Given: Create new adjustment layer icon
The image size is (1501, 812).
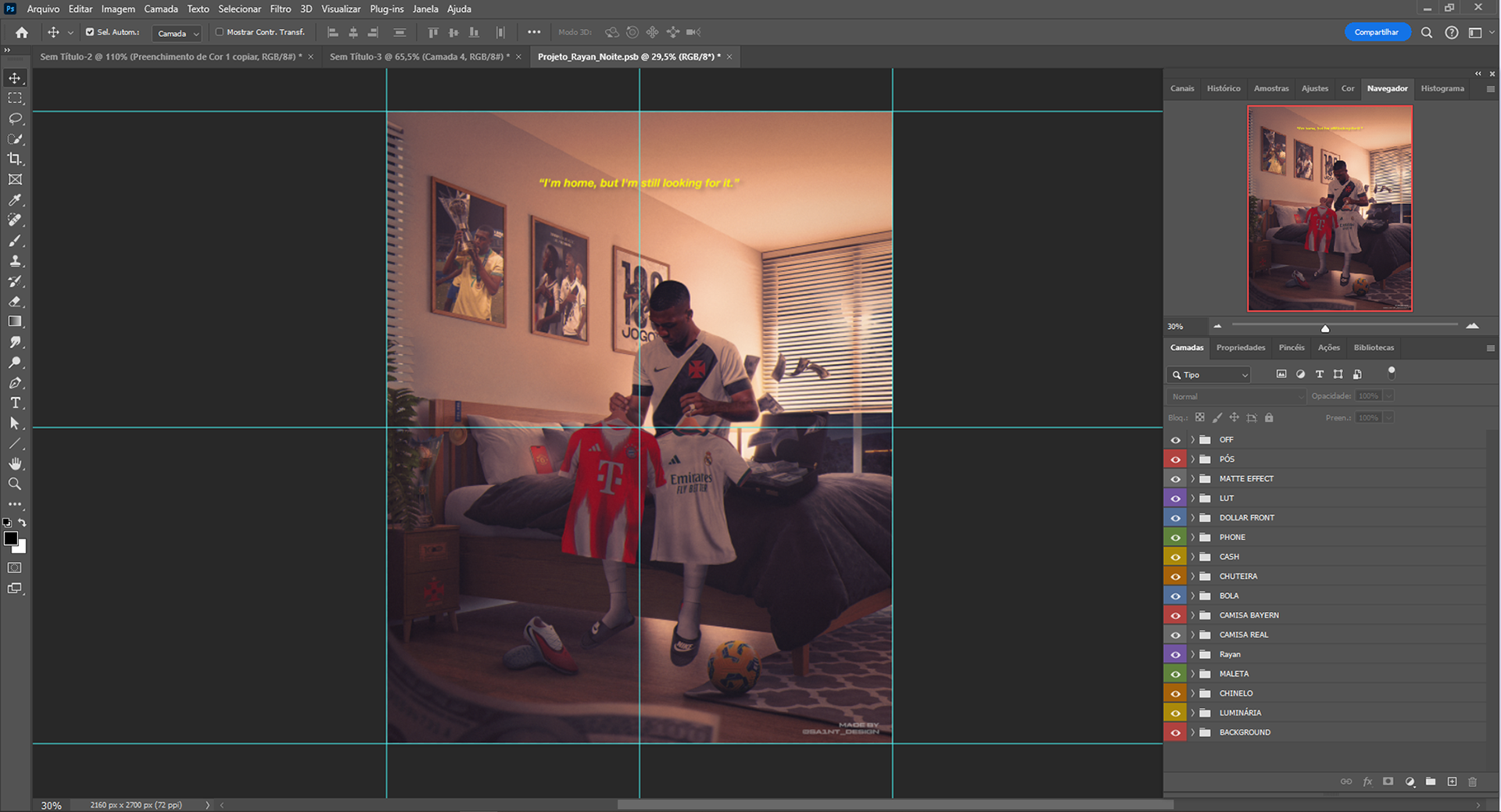Looking at the screenshot, I should point(1410,782).
